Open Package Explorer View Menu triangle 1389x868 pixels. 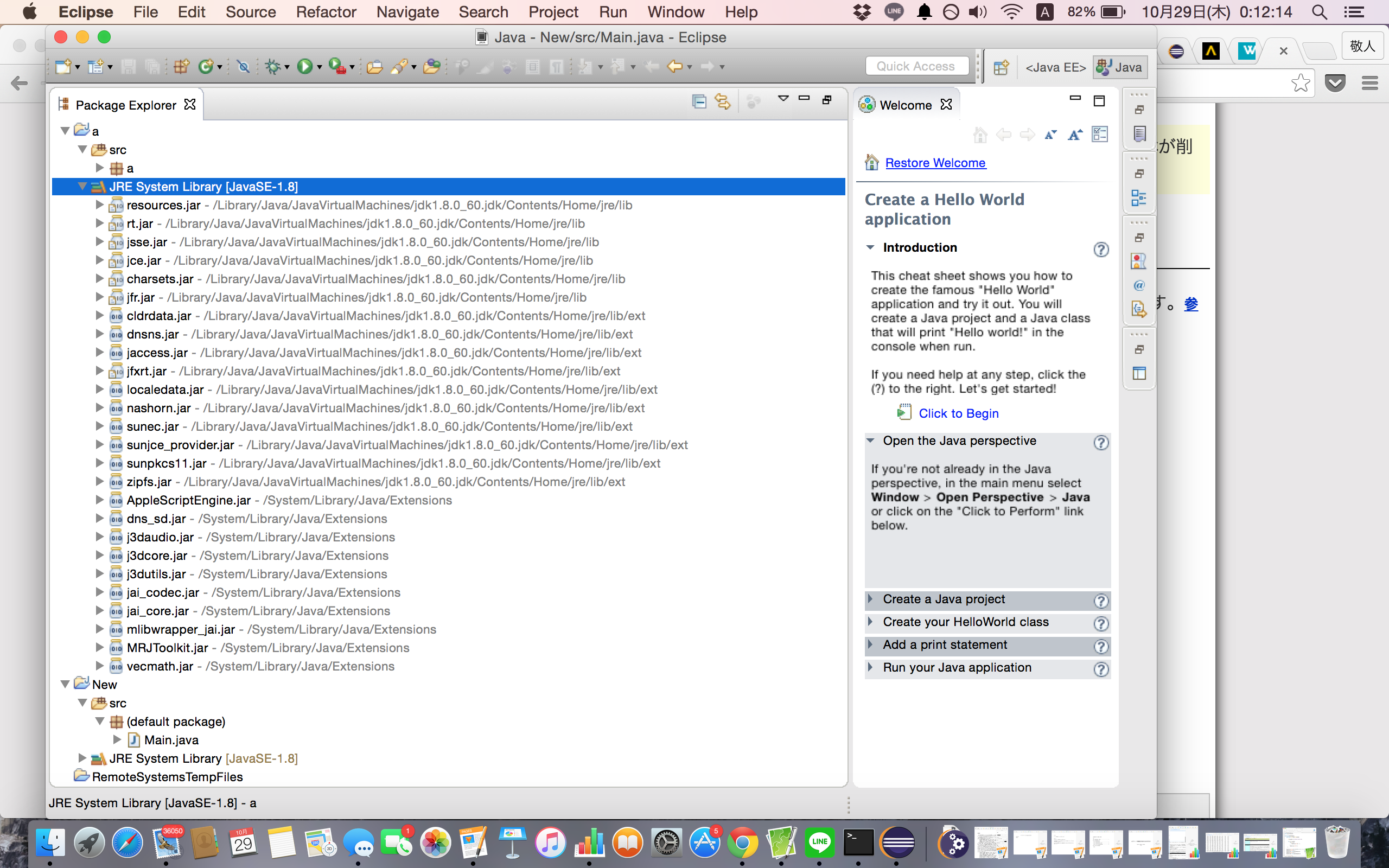click(x=783, y=99)
